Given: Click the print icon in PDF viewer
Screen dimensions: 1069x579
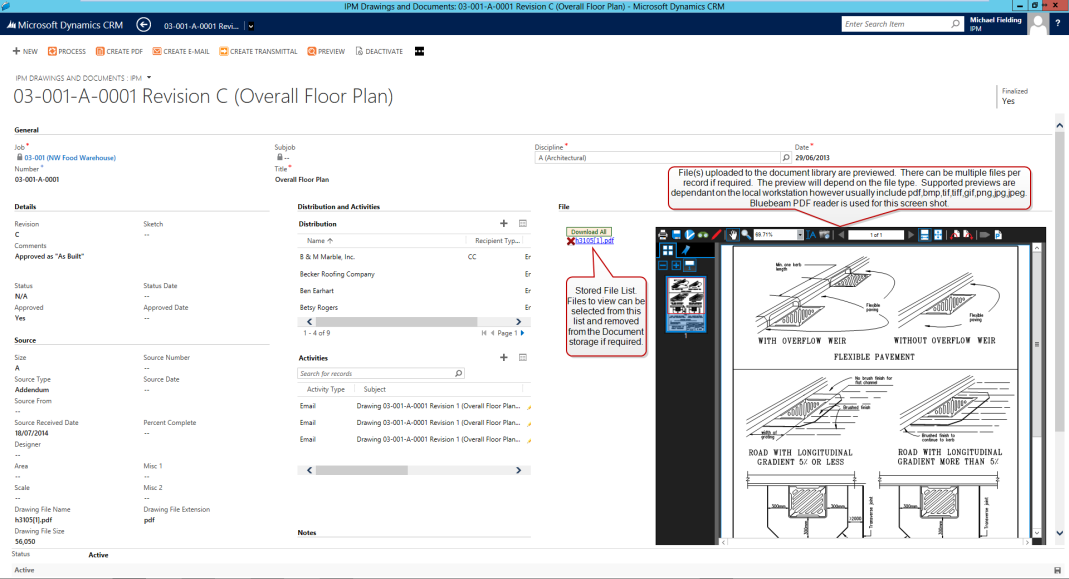Looking at the screenshot, I should (663, 234).
